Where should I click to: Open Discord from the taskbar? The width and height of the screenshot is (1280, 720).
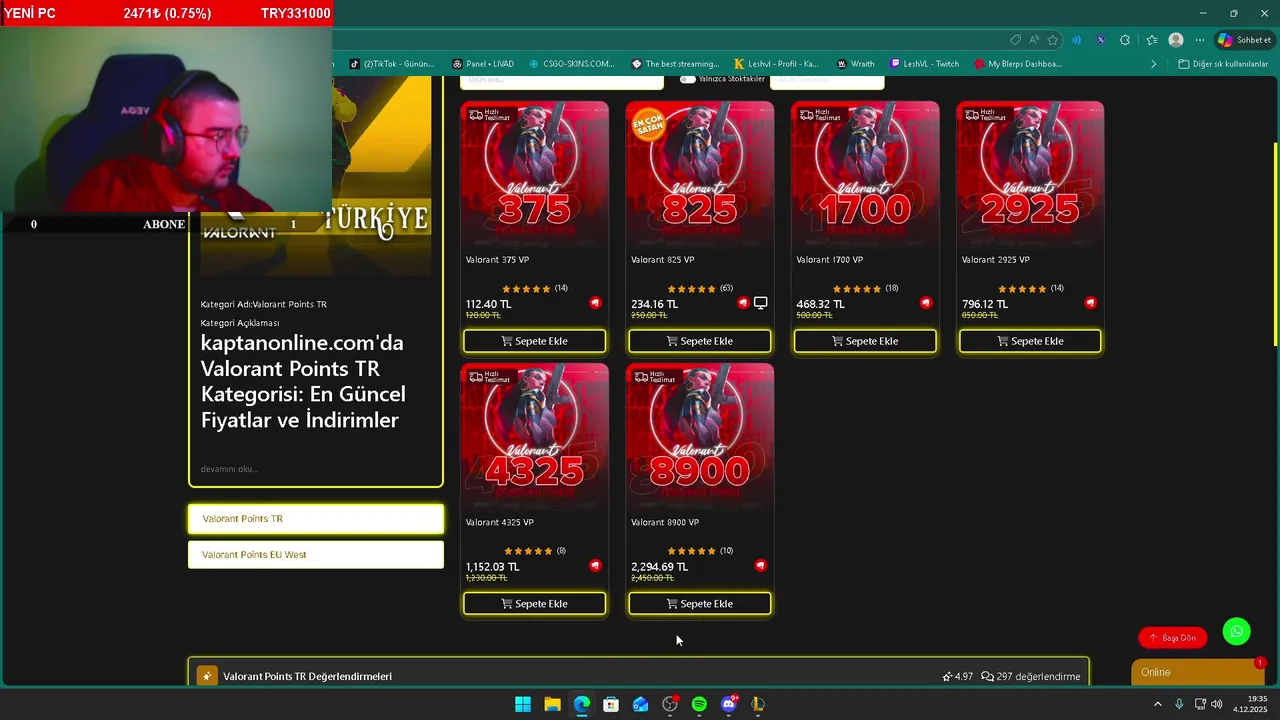pos(729,705)
